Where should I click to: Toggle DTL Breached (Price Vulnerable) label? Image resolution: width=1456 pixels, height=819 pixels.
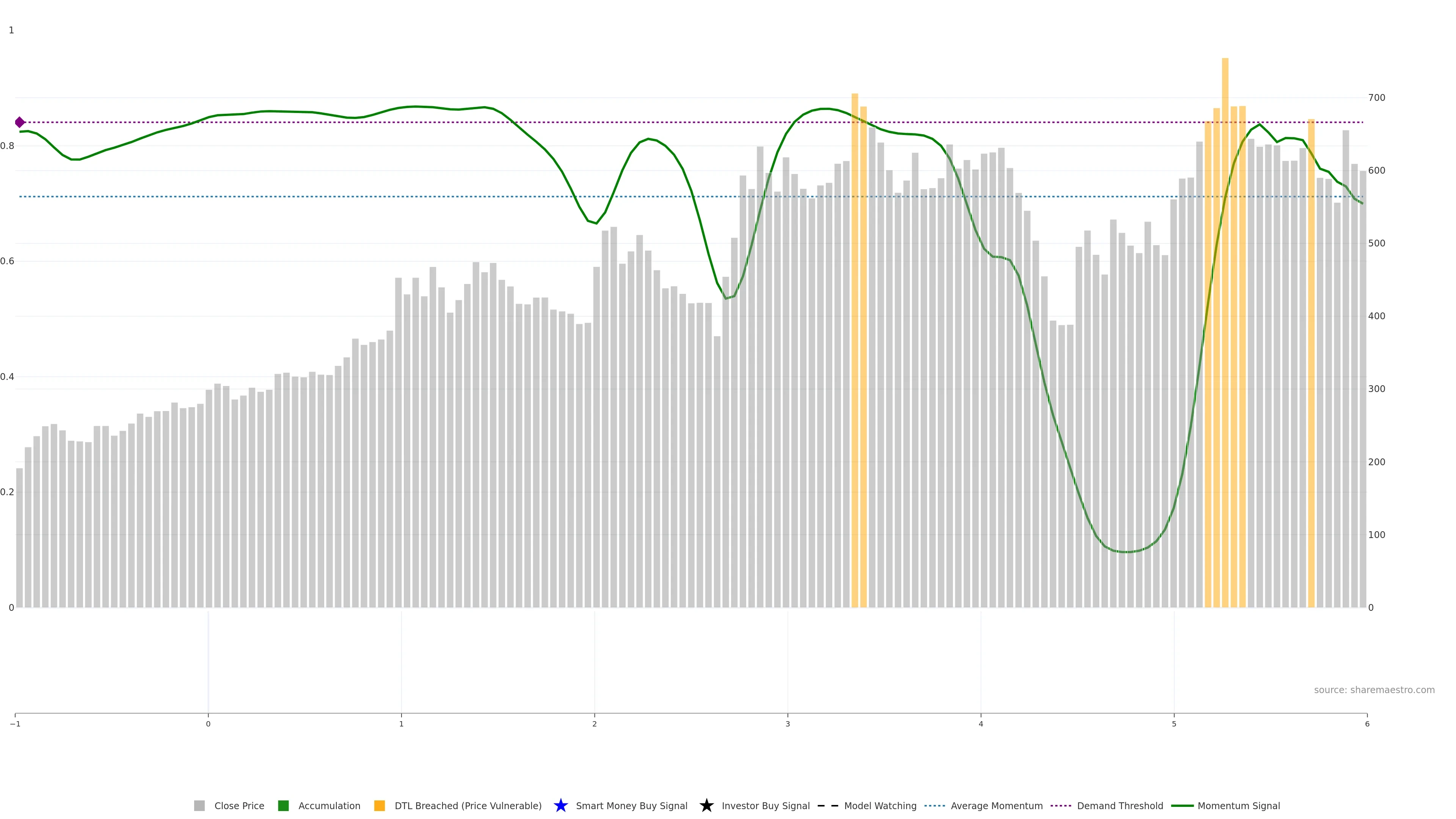(x=468, y=805)
